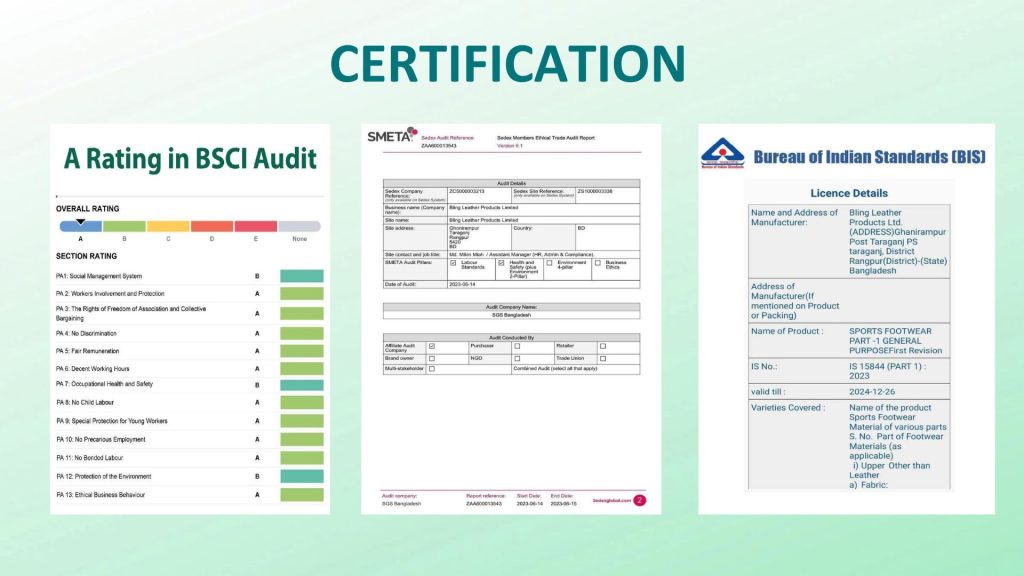The image size is (1024, 576).
Task: Check the Purchaser checkbox
Action: [517, 346]
